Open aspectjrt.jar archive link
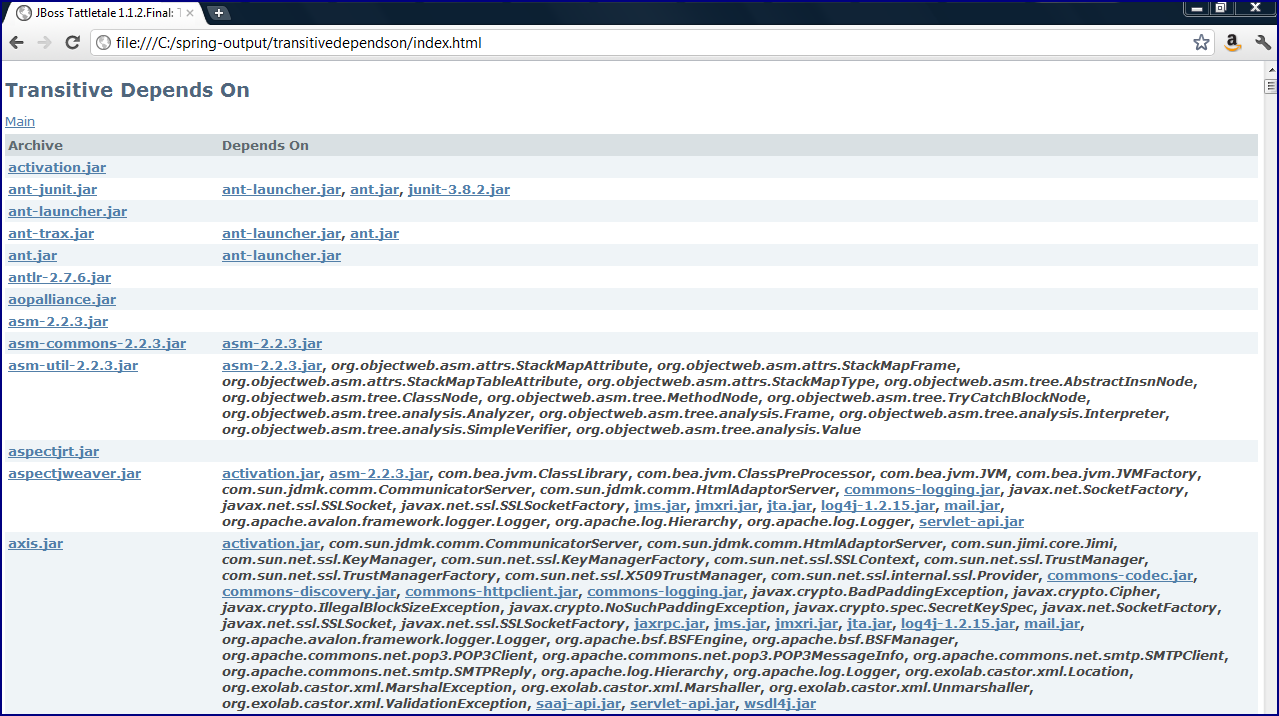Image resolution: width=1279 pixels, height=716 pixels. point(53,451)
